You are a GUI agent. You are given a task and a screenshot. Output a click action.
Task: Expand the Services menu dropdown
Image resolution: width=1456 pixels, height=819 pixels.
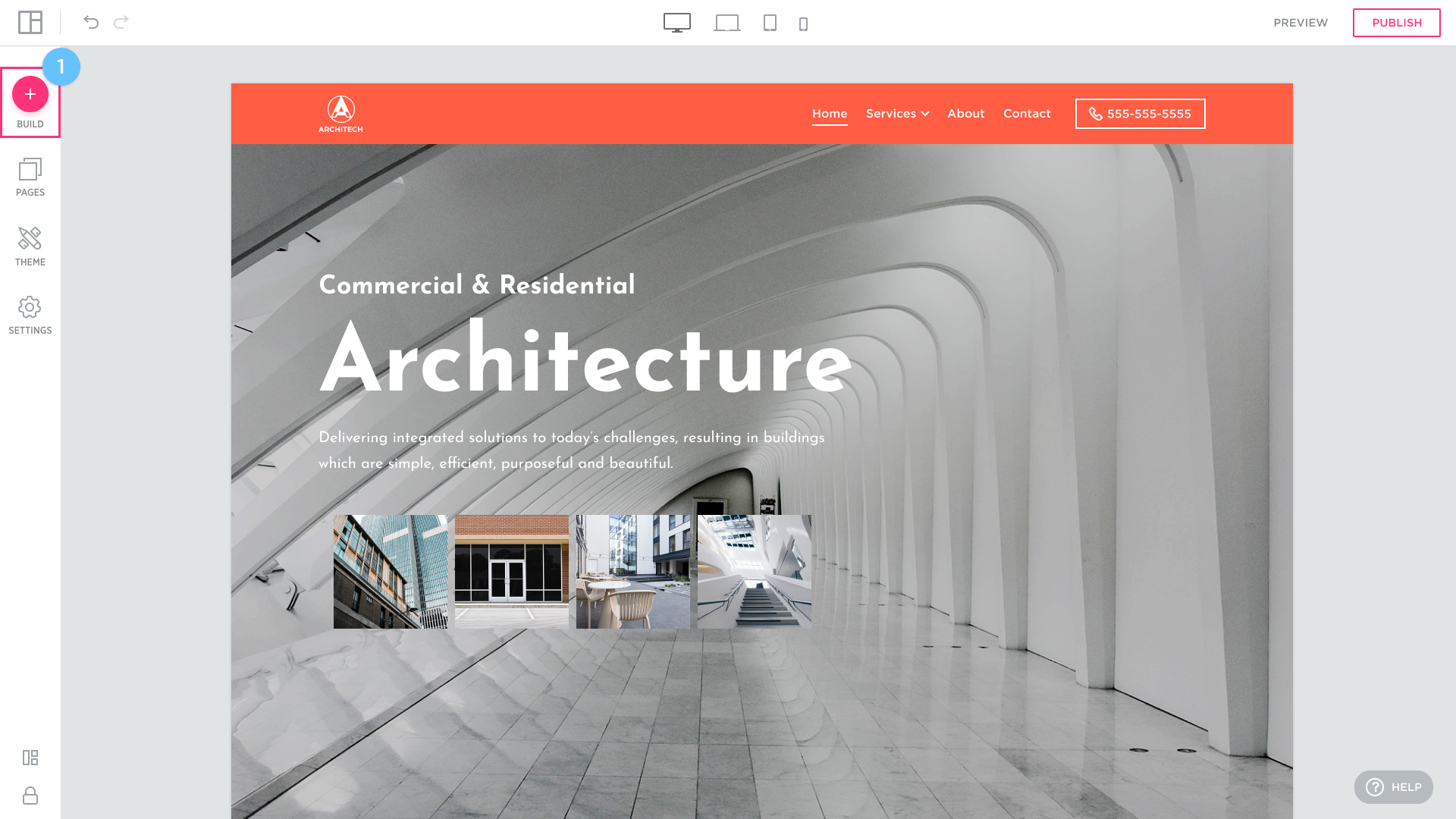click(x=897, y=114)
